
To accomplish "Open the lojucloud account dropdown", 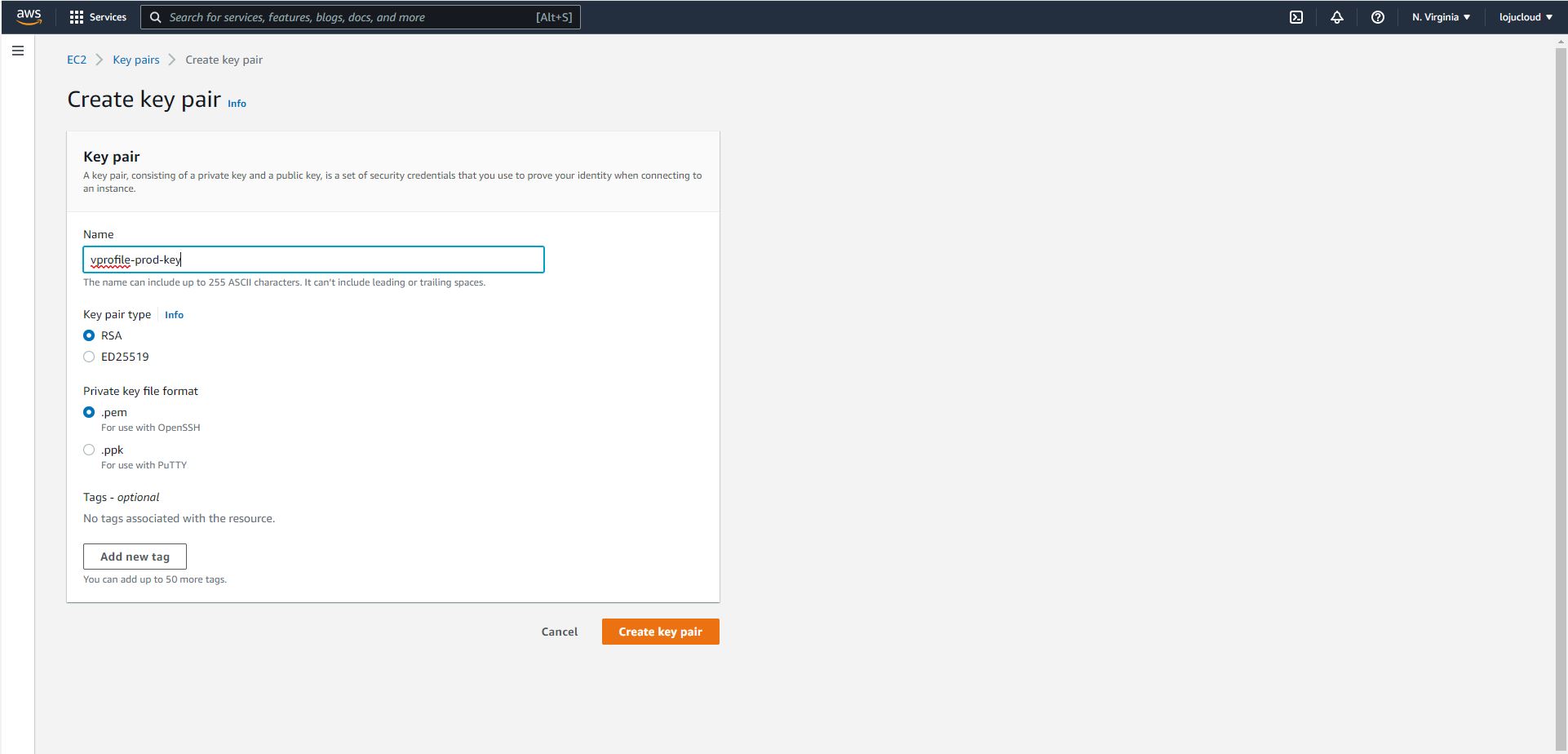I will [1526, 17].
